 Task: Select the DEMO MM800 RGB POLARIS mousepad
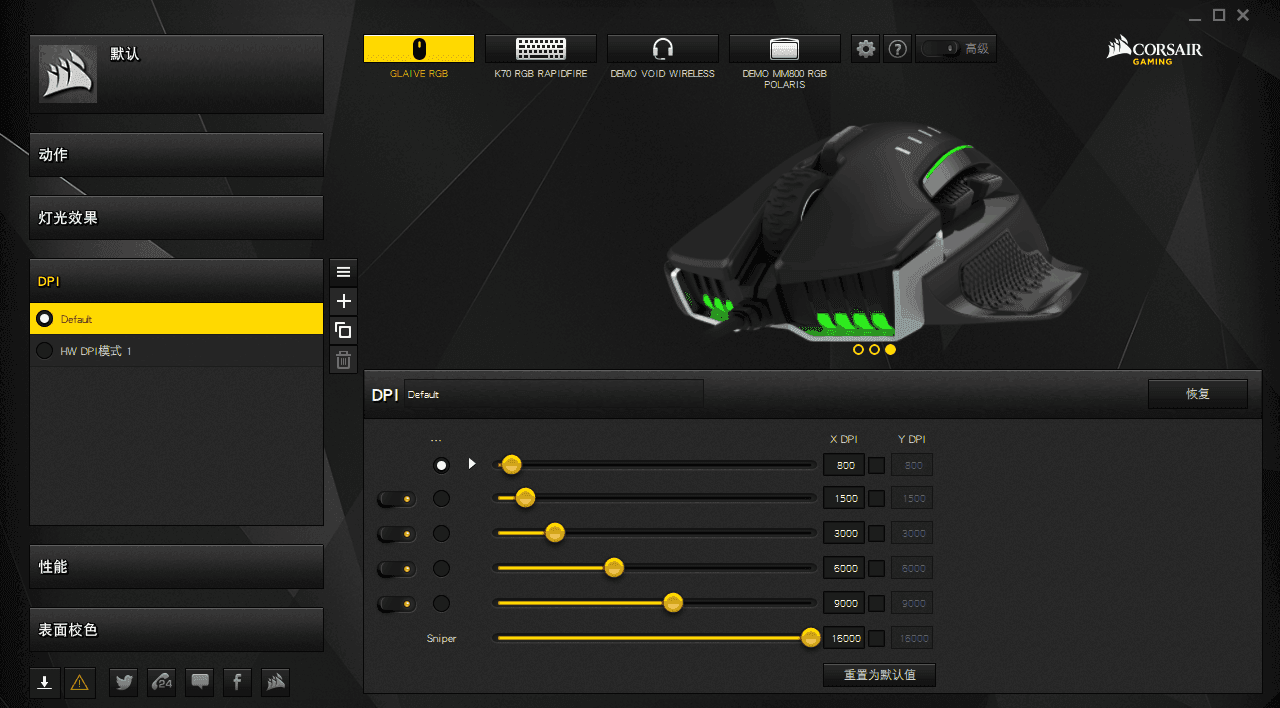click(x=784, y=48)
